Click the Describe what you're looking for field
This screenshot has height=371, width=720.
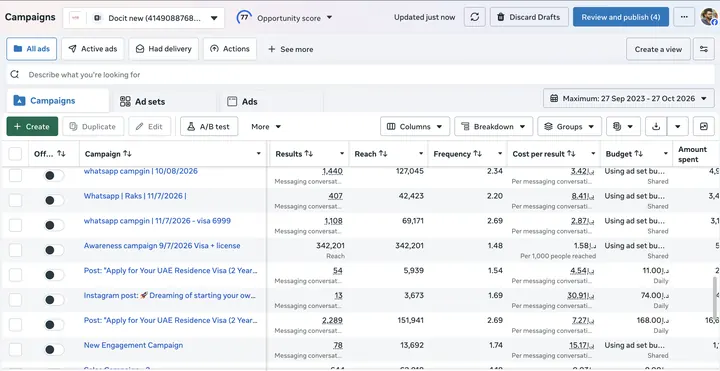tap(360, 74)
